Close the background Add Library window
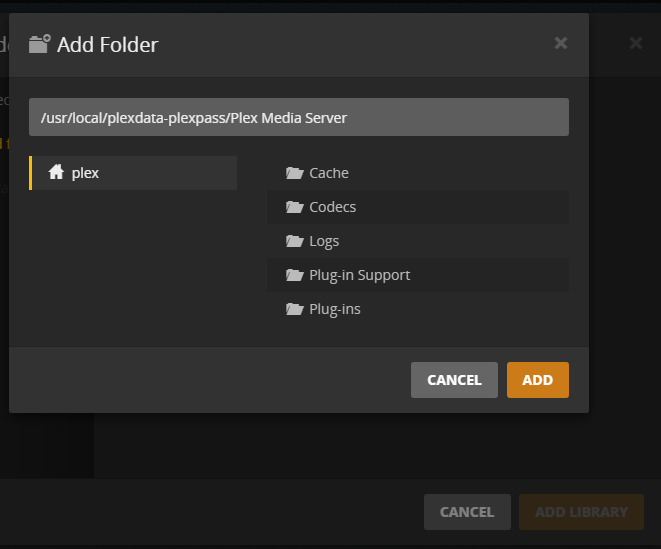This screenshot has width=661, height=549. click(x=636, y=43)
